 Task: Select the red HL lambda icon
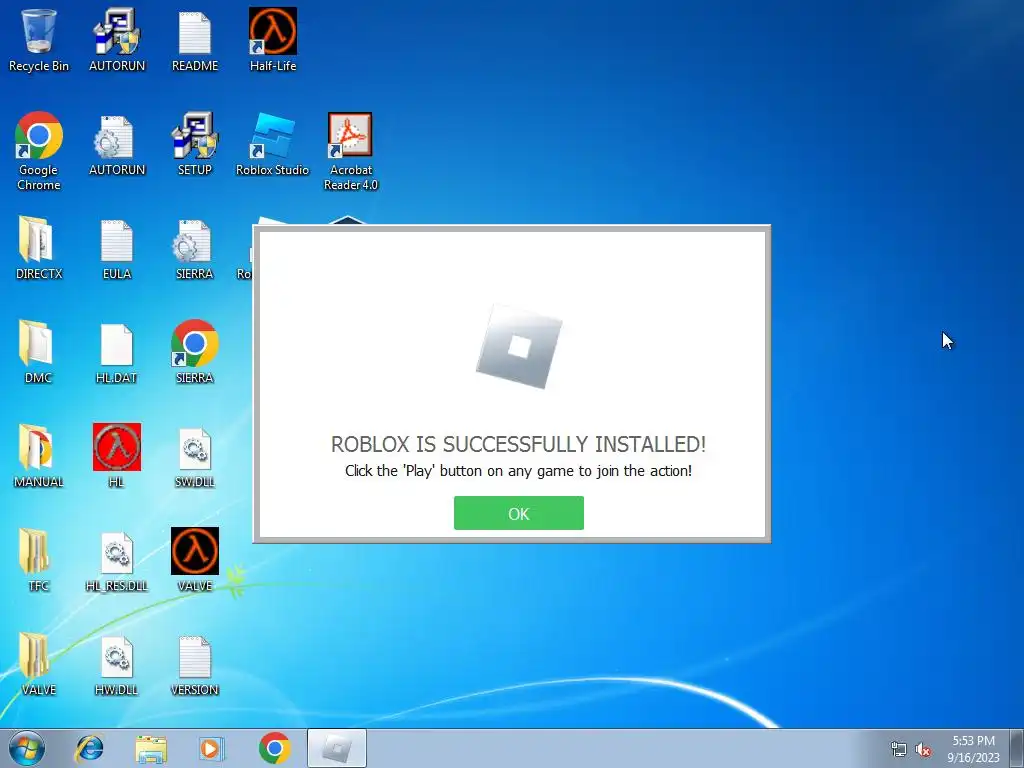(x=117, y=456)
